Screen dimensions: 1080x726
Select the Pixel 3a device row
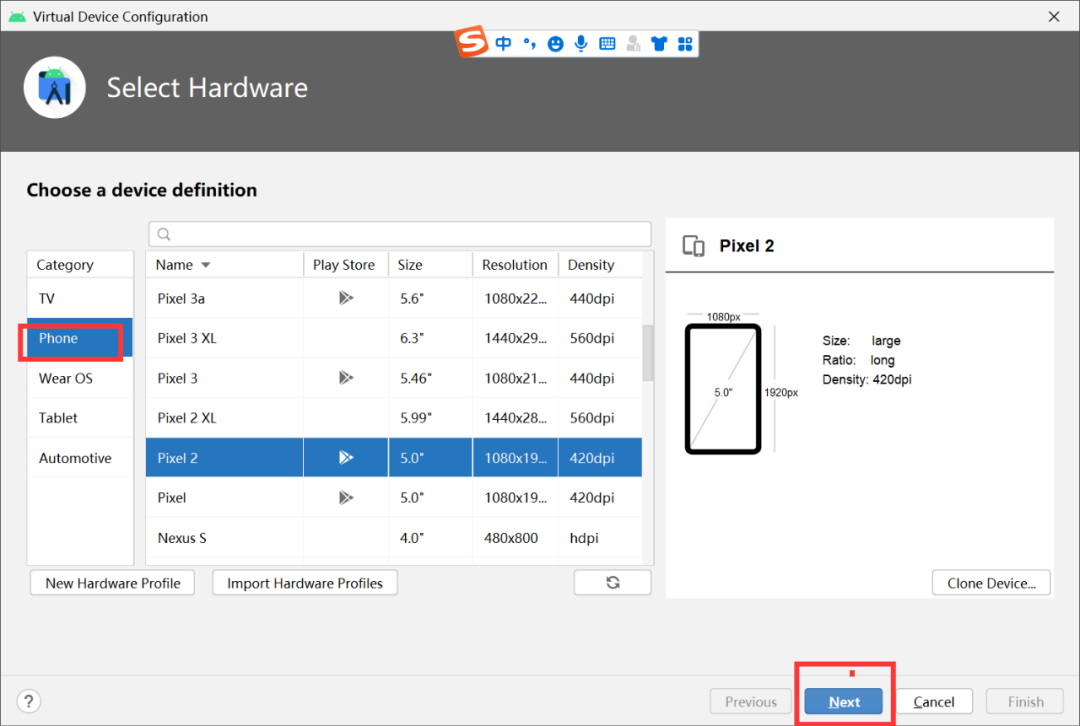[x=394, y=298]
